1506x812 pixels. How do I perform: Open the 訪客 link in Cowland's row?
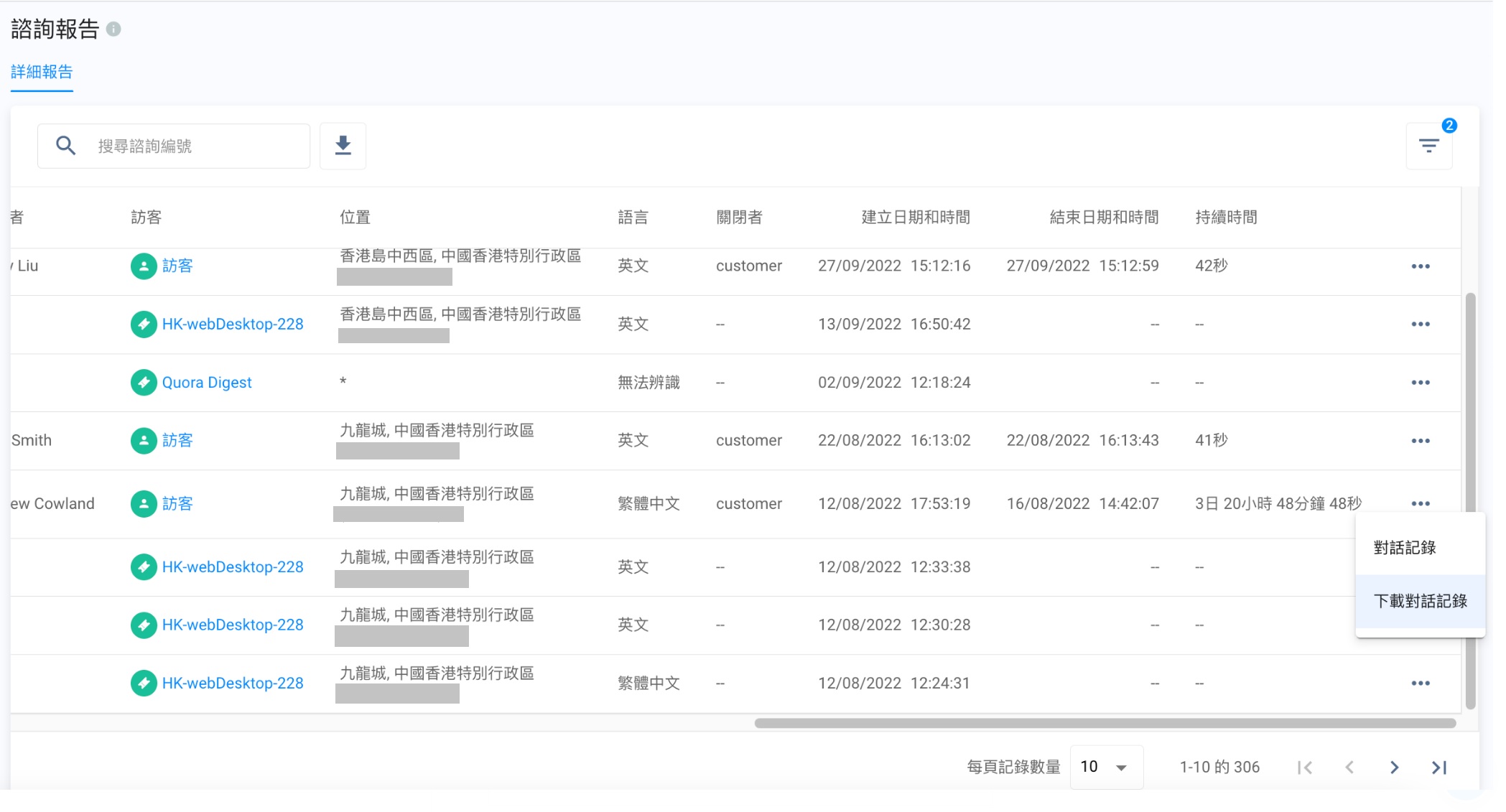click(x=177, y=504)
